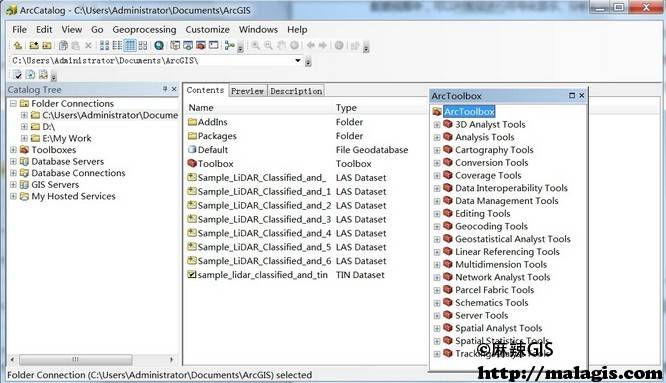This screenshot has width=666, height=383.
Task: Expand the Toolboxes tree node
Action: click(x=14, y=150)
